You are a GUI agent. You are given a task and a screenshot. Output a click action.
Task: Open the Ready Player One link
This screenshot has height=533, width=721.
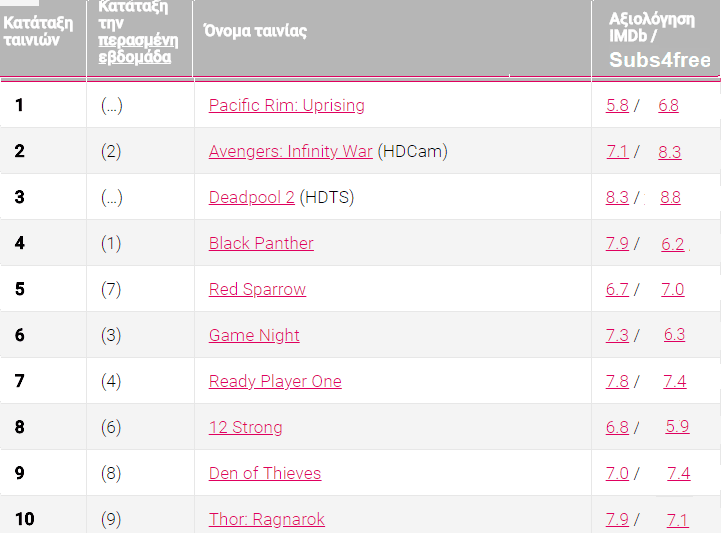(x=275, y=381)
